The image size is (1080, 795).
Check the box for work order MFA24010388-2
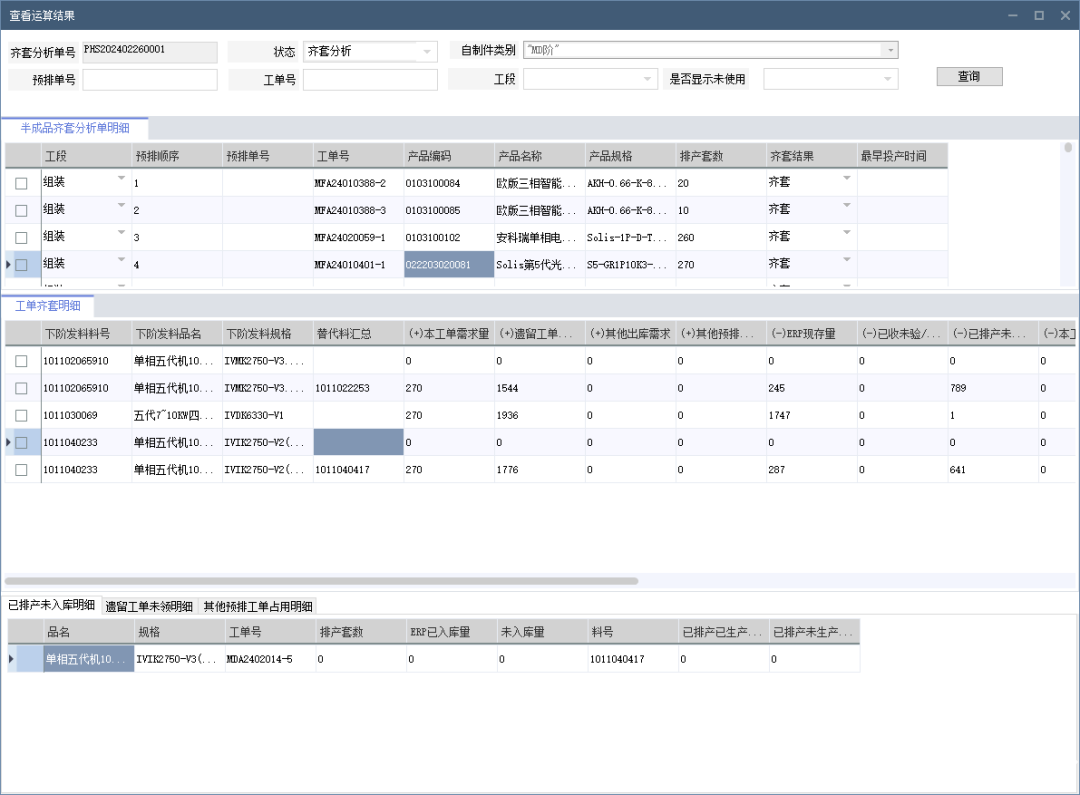pyautogui.click(x=21, y=184)
